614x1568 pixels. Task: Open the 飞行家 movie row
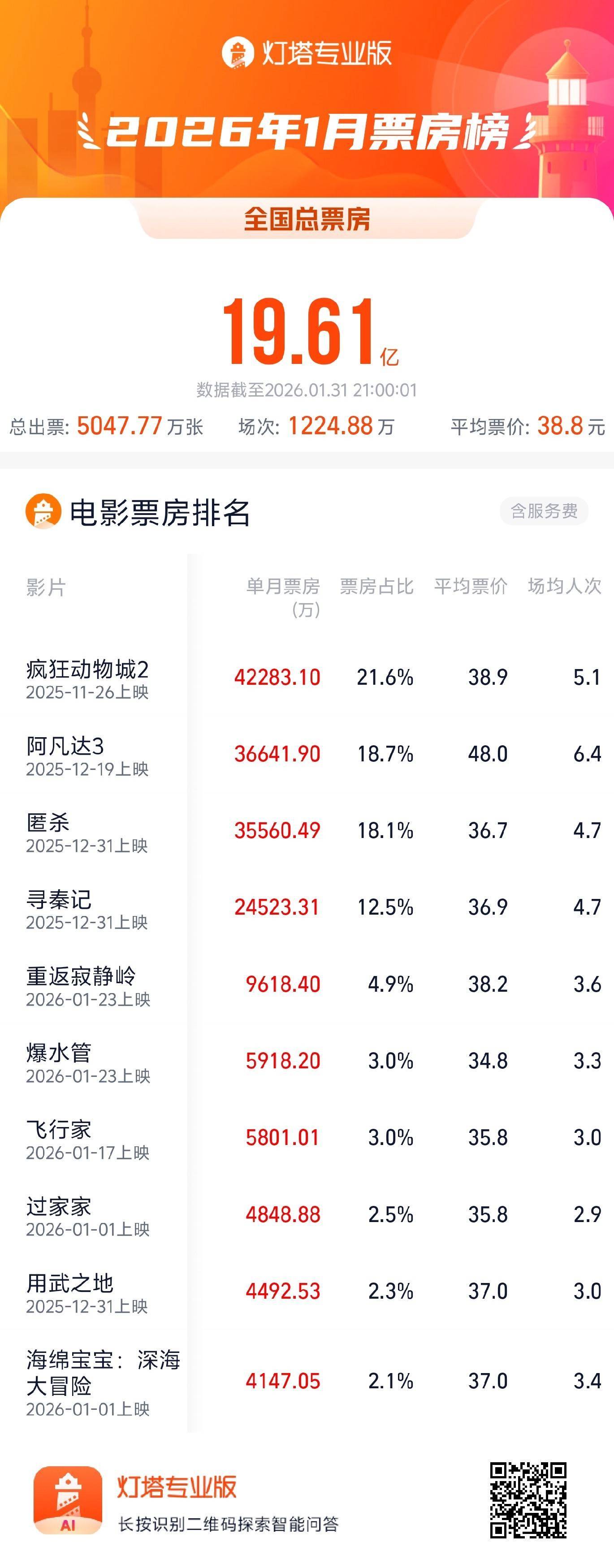pyautogui.click(x=58, y=1130)
